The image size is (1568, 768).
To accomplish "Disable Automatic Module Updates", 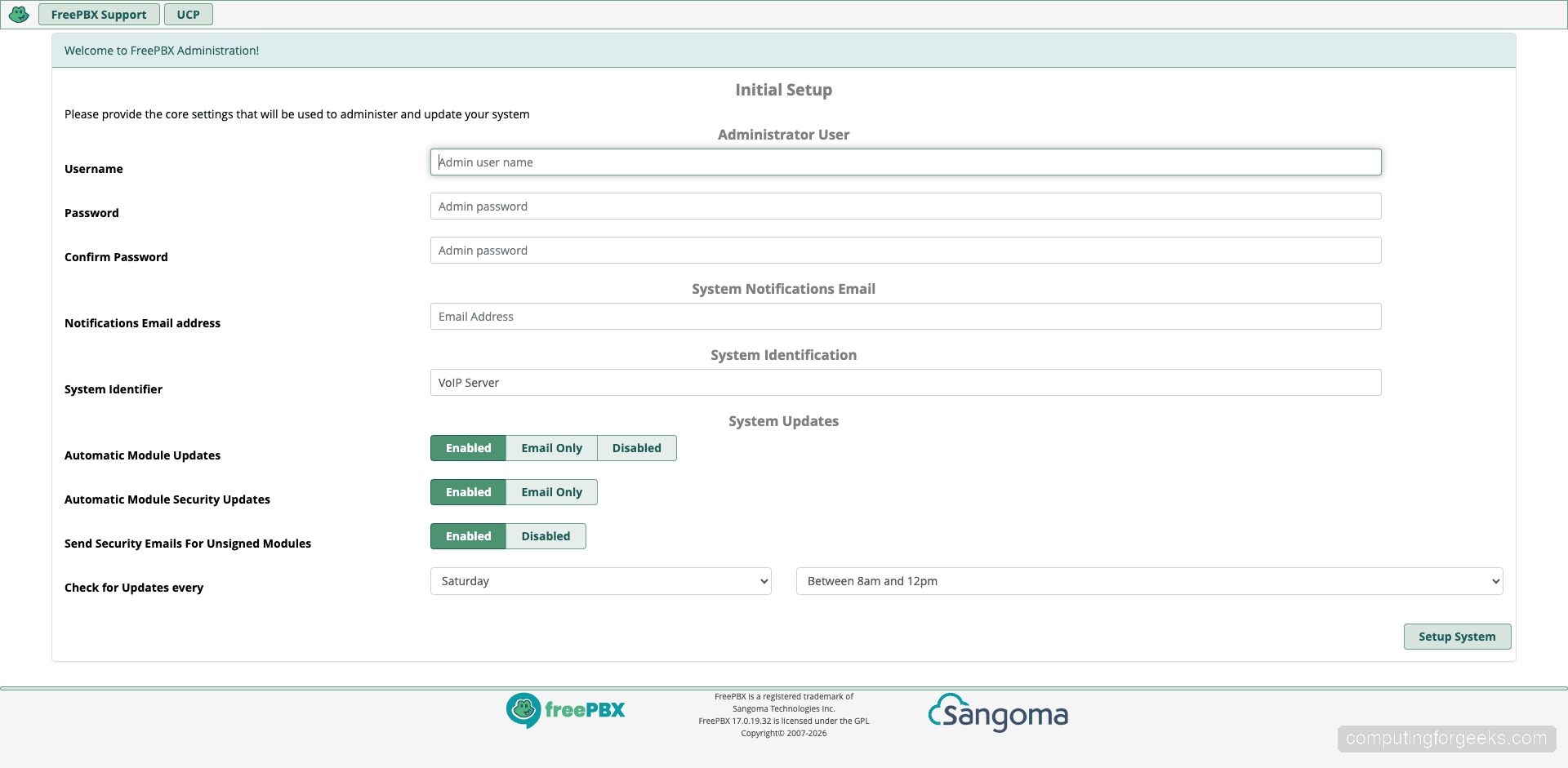I will [636, 448].
